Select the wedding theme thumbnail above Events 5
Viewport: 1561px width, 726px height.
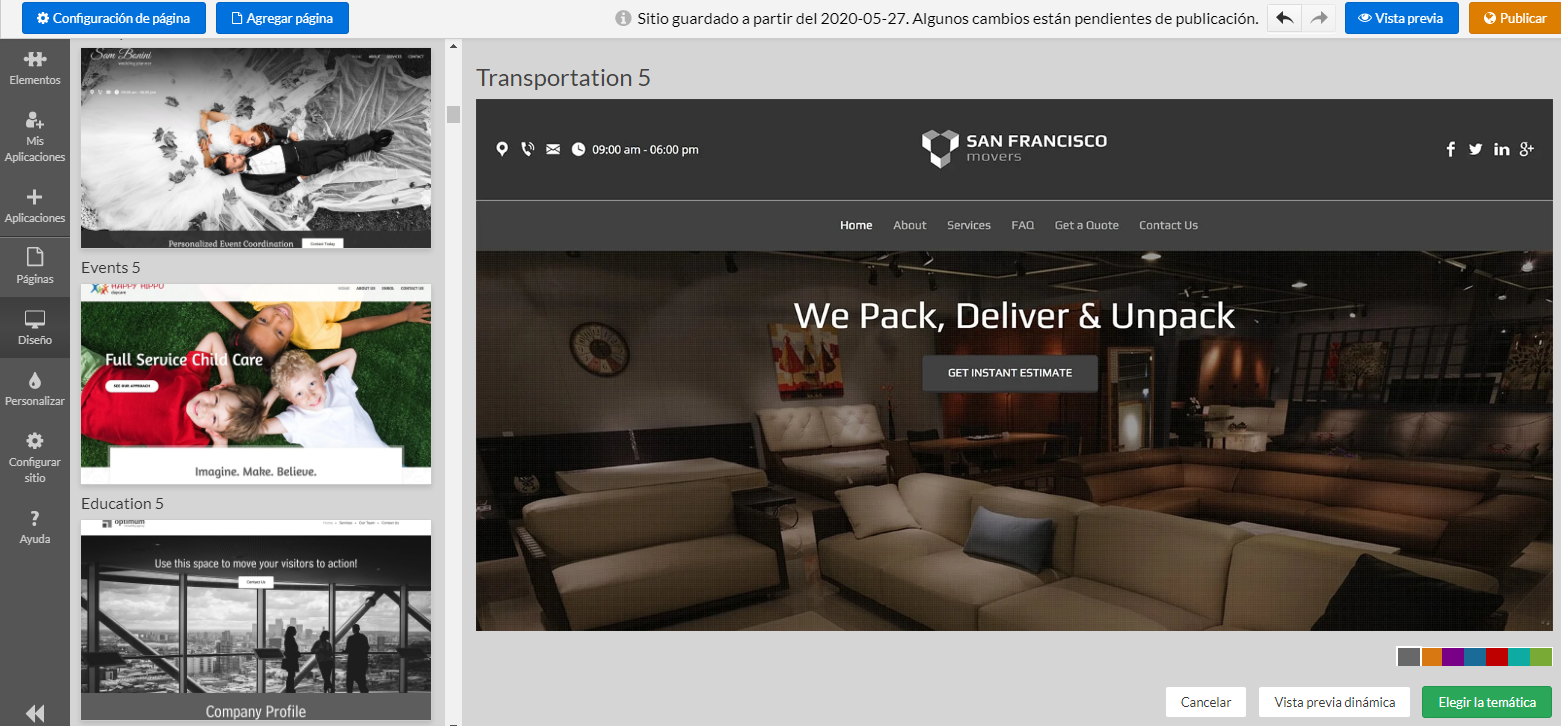(x=256, y=148)
